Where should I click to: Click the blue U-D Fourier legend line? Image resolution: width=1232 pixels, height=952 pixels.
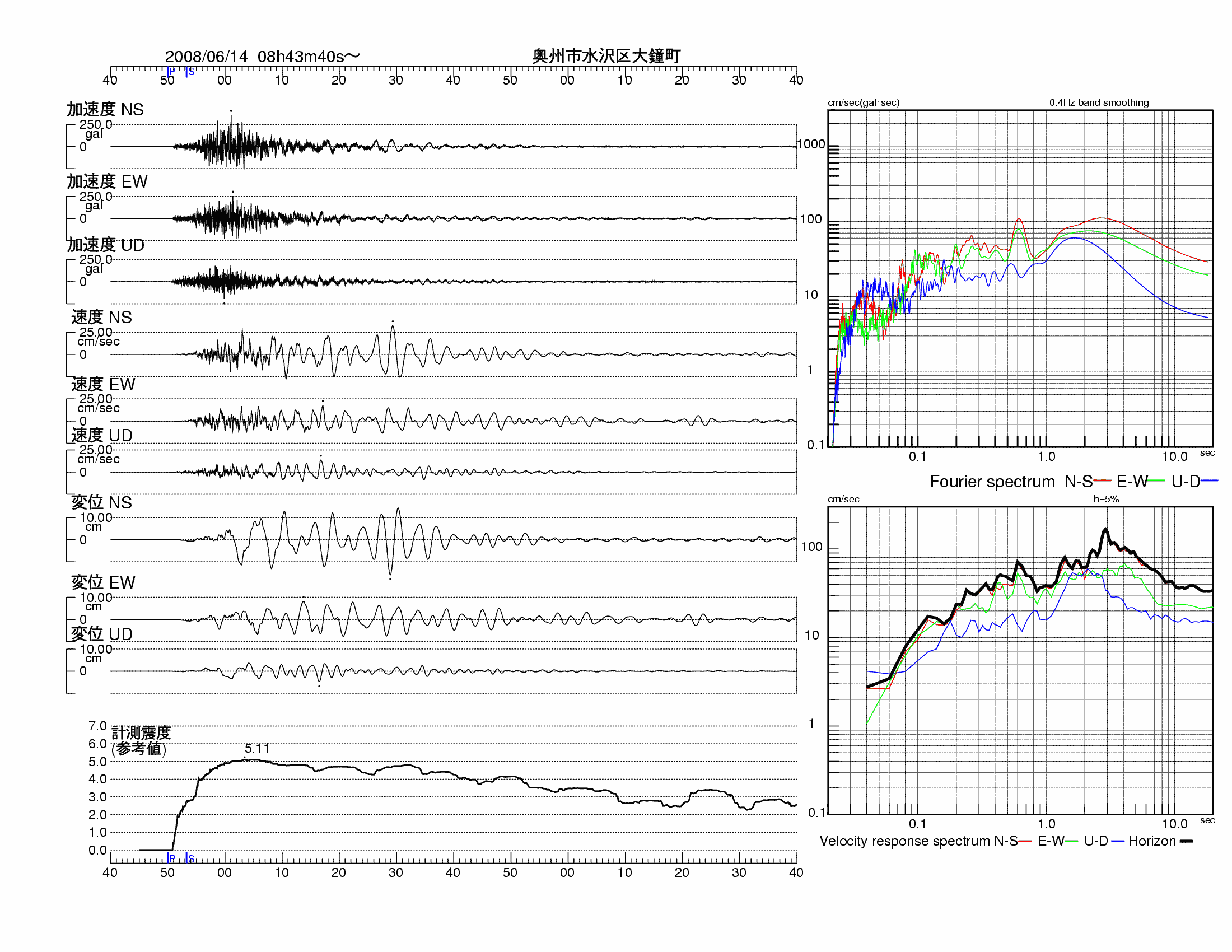pos(1210,481)
